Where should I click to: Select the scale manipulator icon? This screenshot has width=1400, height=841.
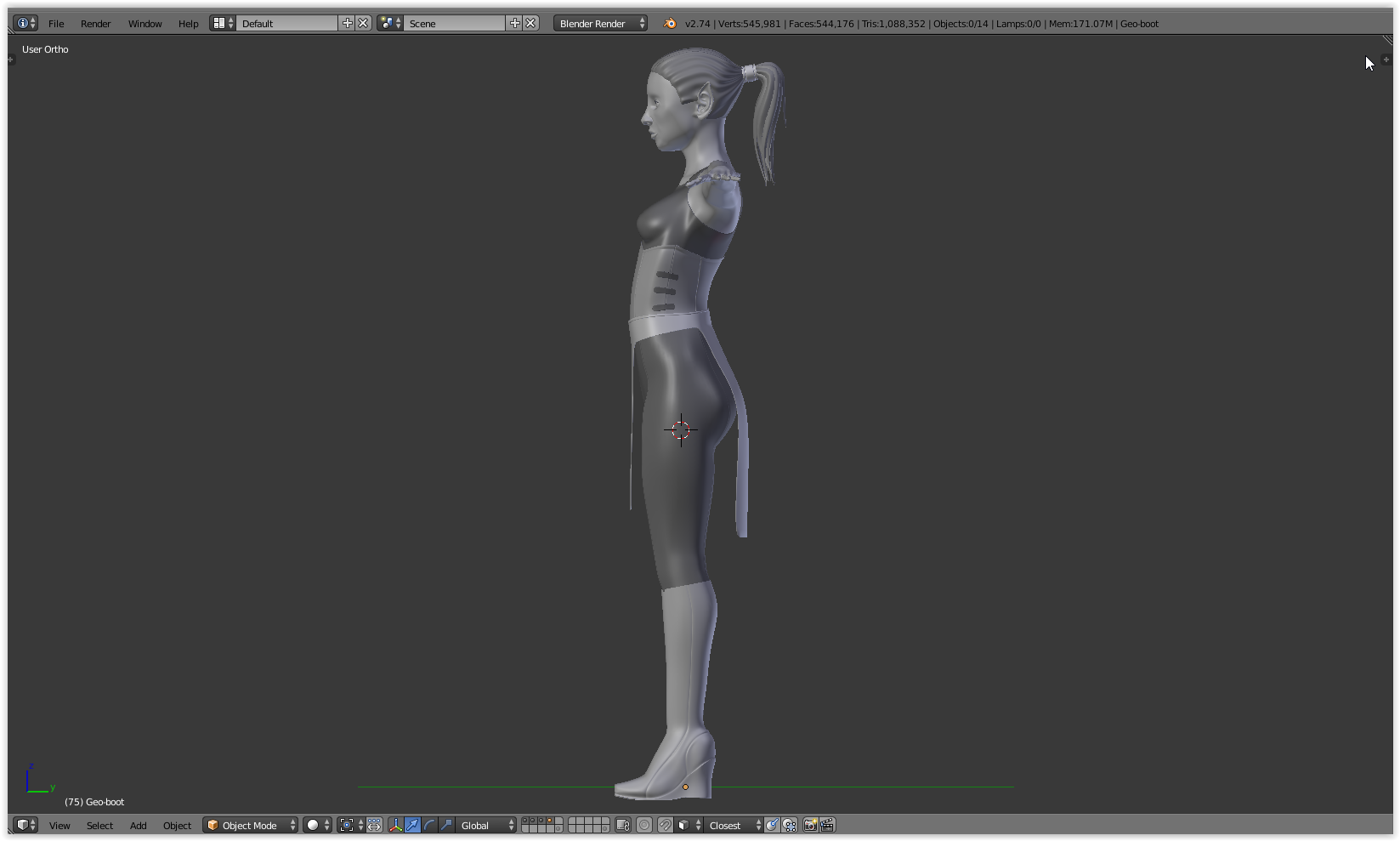coord(446,825)
